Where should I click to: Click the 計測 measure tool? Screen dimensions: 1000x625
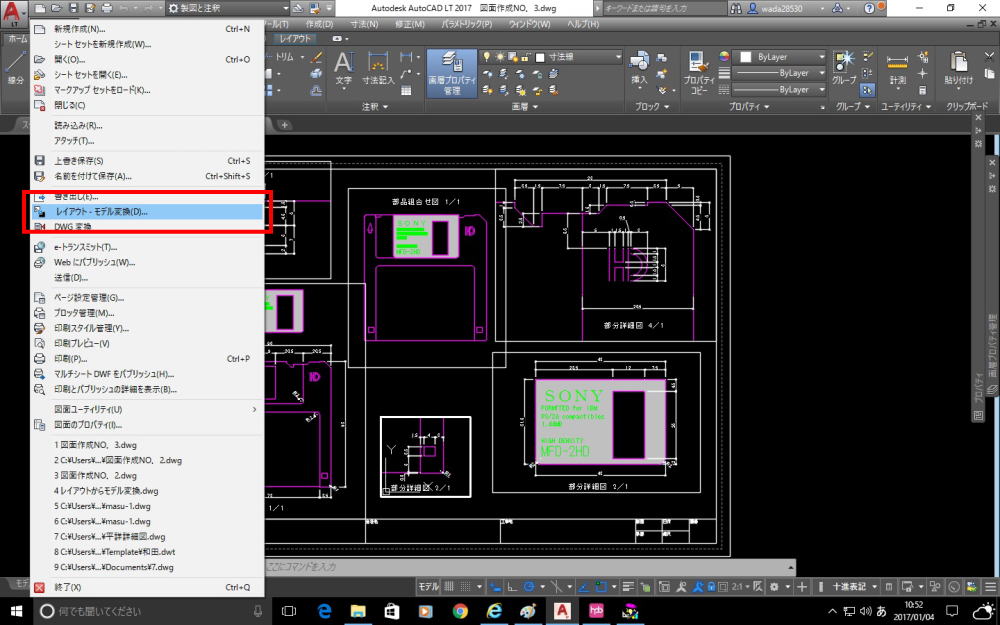(897, 69)
